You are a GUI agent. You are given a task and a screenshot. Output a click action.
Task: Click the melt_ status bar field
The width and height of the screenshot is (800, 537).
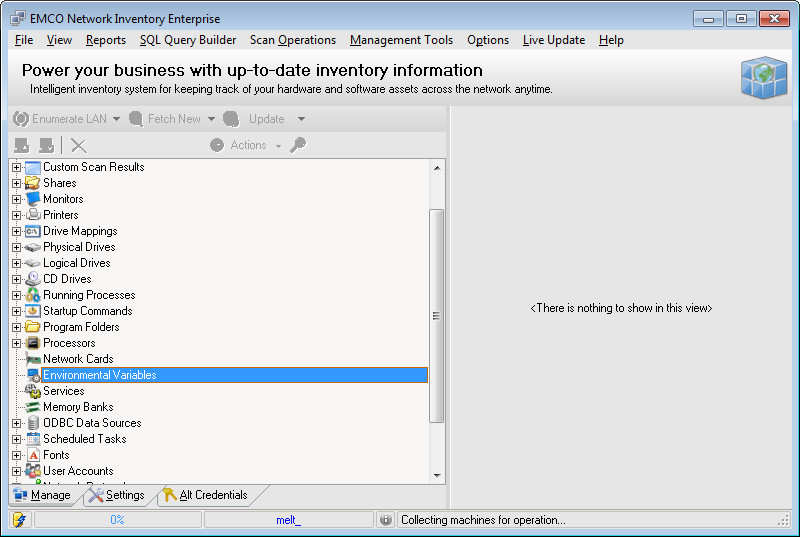(289, 520)
